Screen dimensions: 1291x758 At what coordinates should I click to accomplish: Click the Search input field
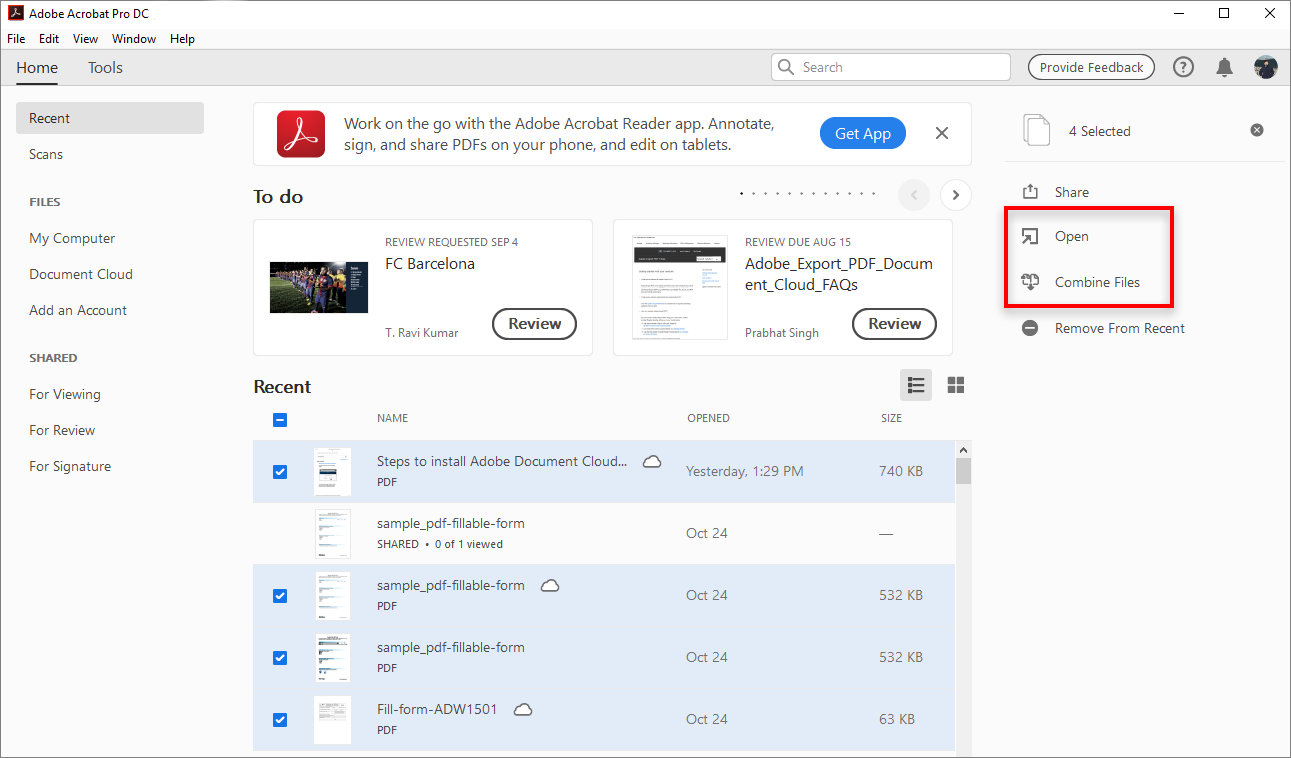tap(890, 66)
